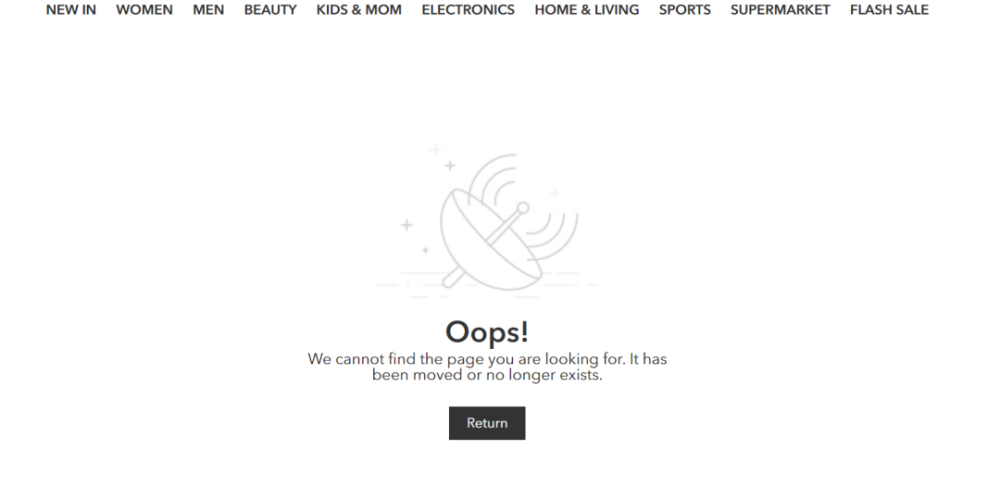Image resolution: width=1000 pixels, height=487 pixels.
Task: Click the signal arcs above the dish
Action: coord(494,178)
